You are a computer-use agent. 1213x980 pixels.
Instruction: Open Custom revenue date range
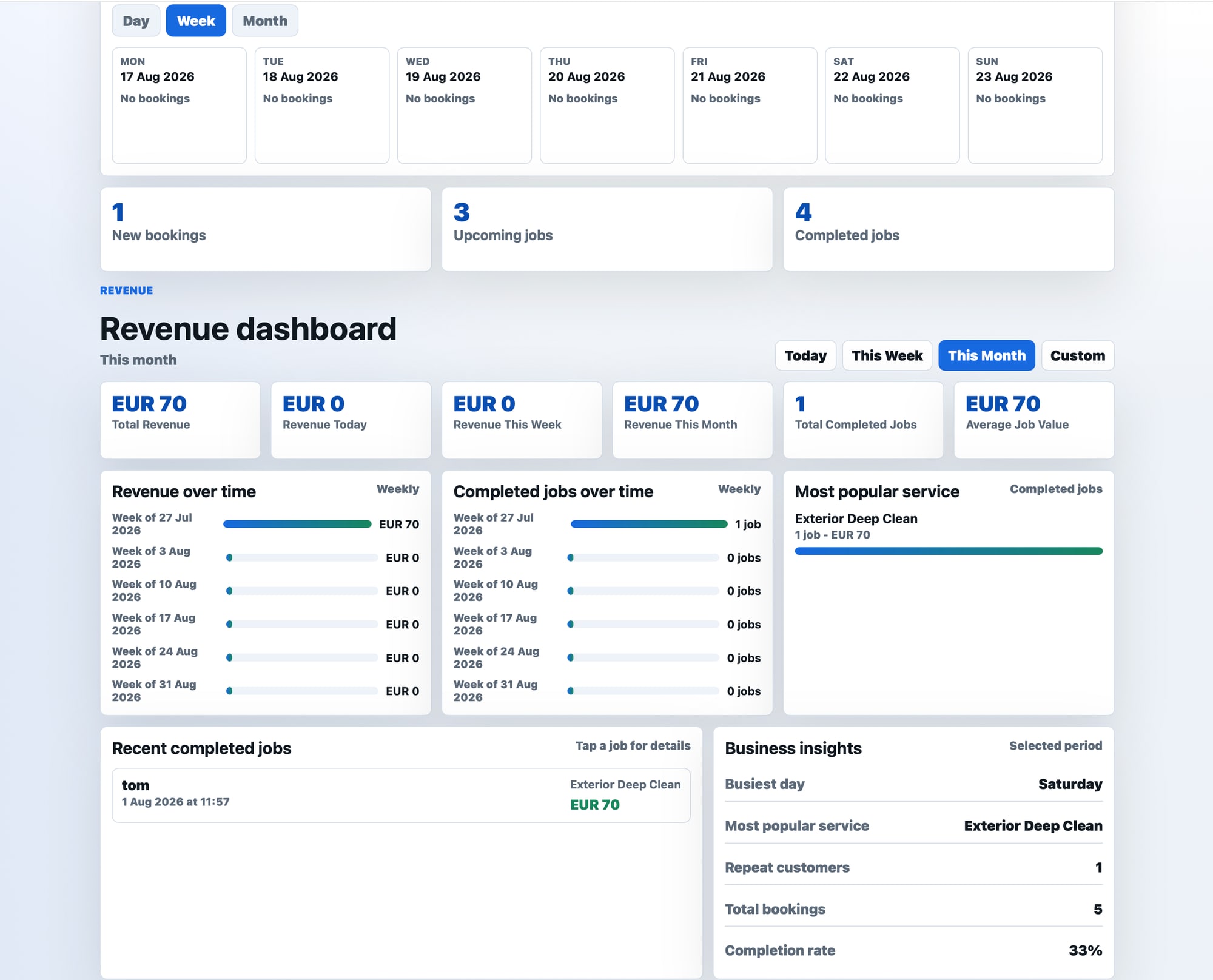[x=1078, y=355]
